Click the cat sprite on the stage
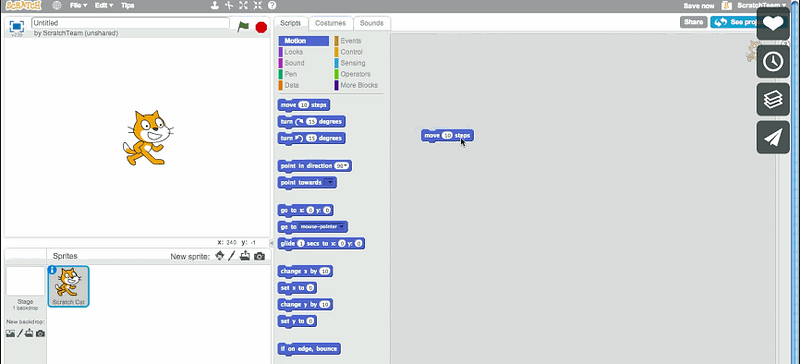 coord(148,138)
